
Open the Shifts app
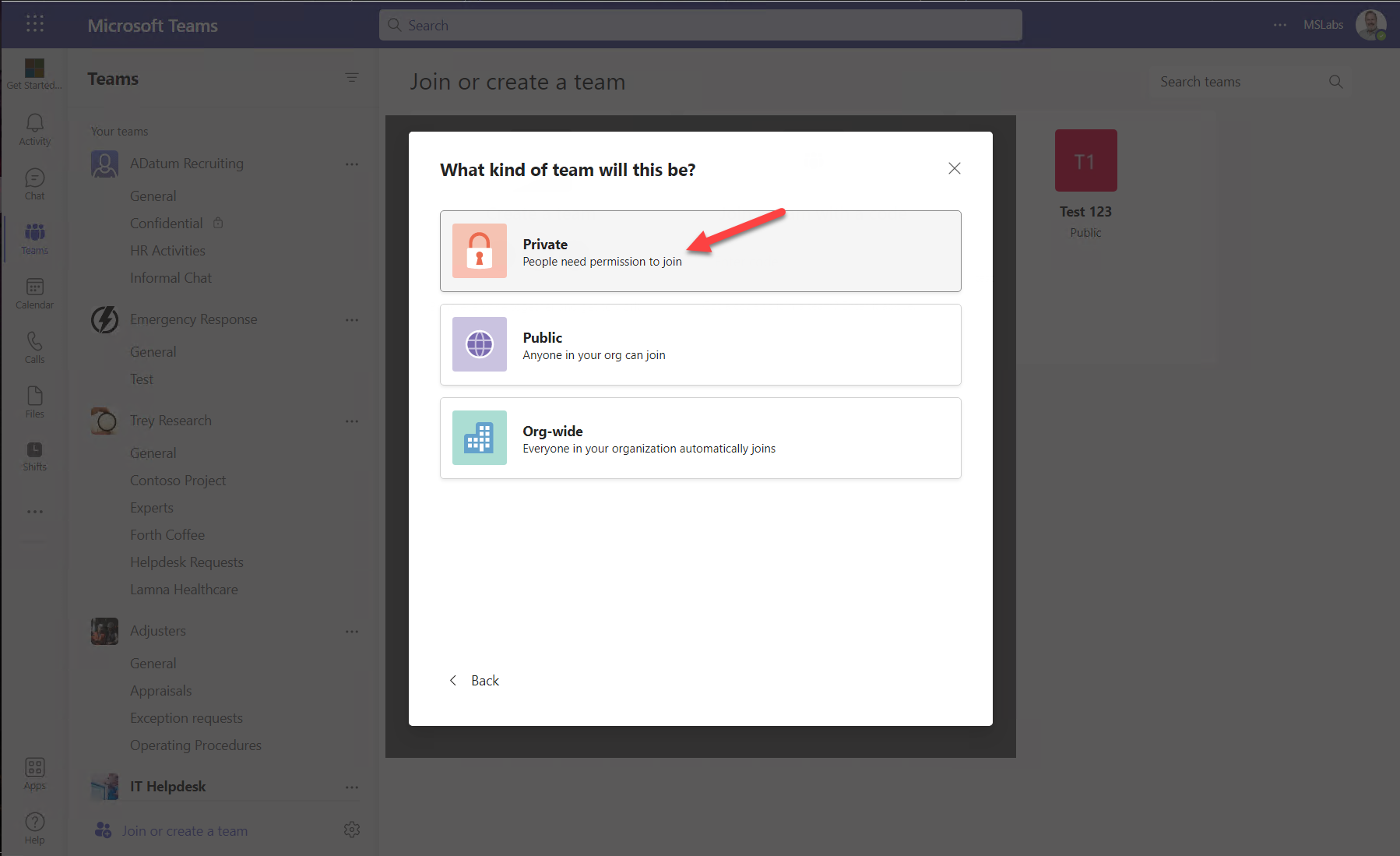[34, 456]
